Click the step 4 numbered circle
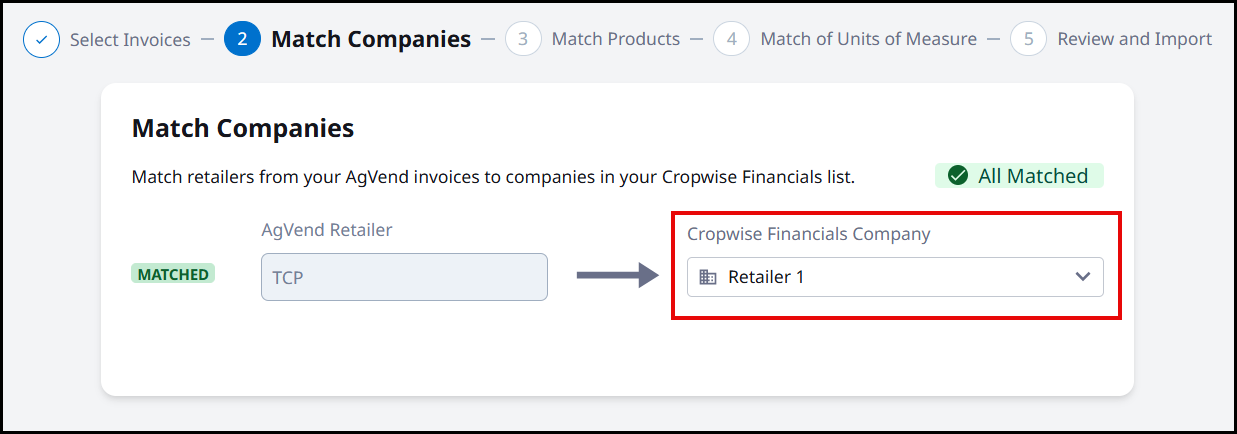 tap(732, 40)
